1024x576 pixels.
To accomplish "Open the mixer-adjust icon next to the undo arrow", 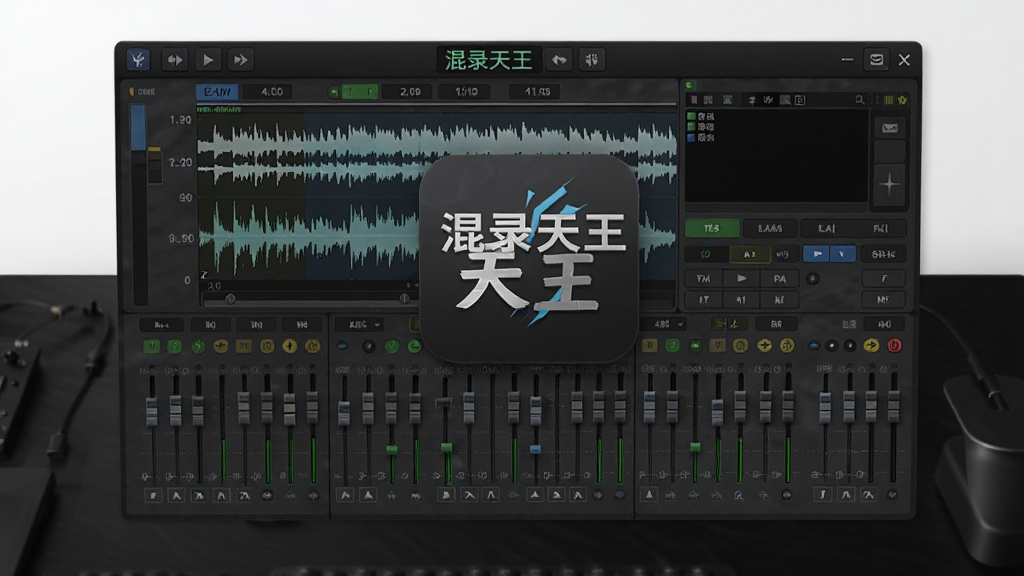I will [592, 60].
